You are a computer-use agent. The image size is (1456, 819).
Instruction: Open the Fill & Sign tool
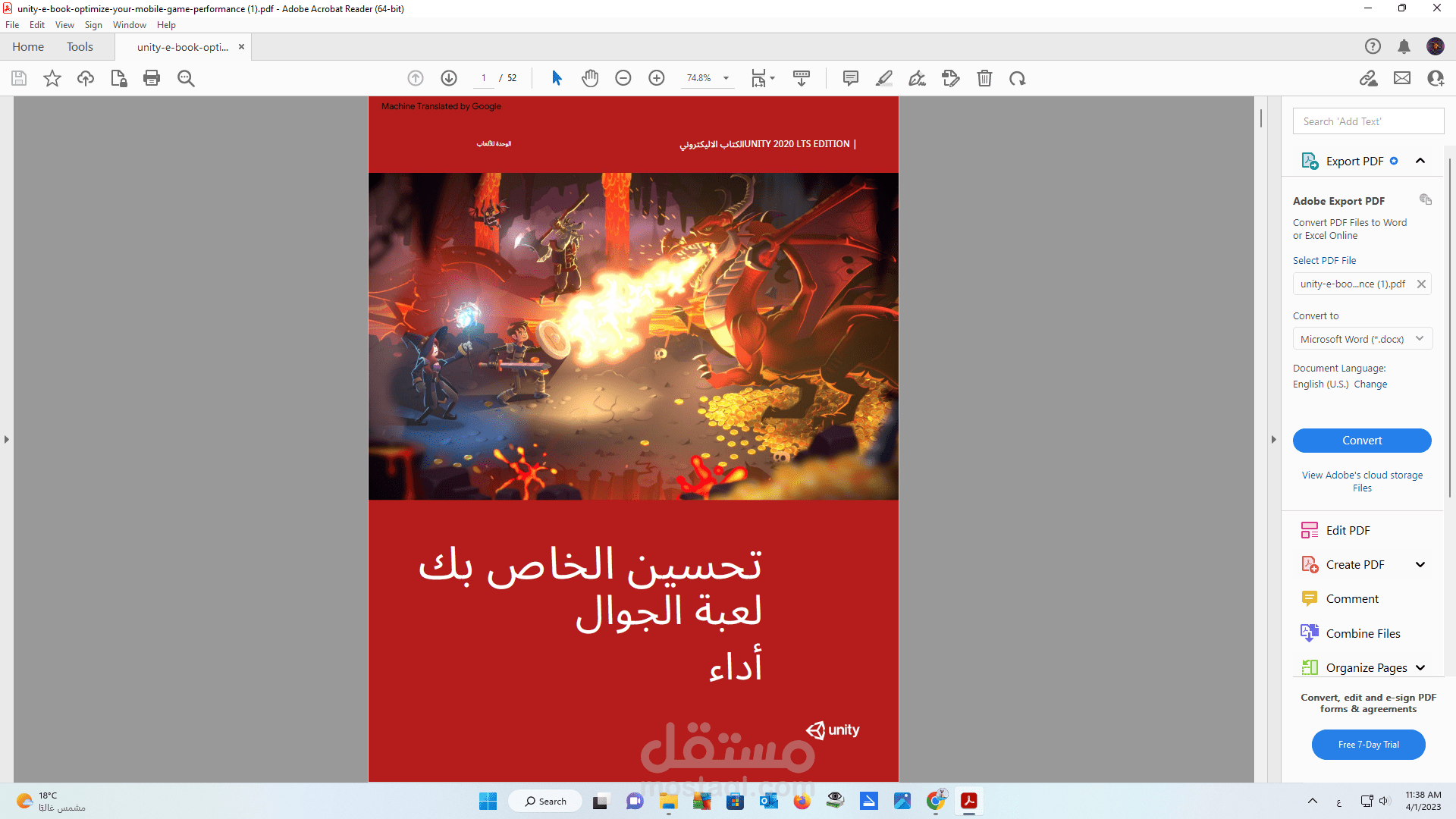tap(918, 78)
